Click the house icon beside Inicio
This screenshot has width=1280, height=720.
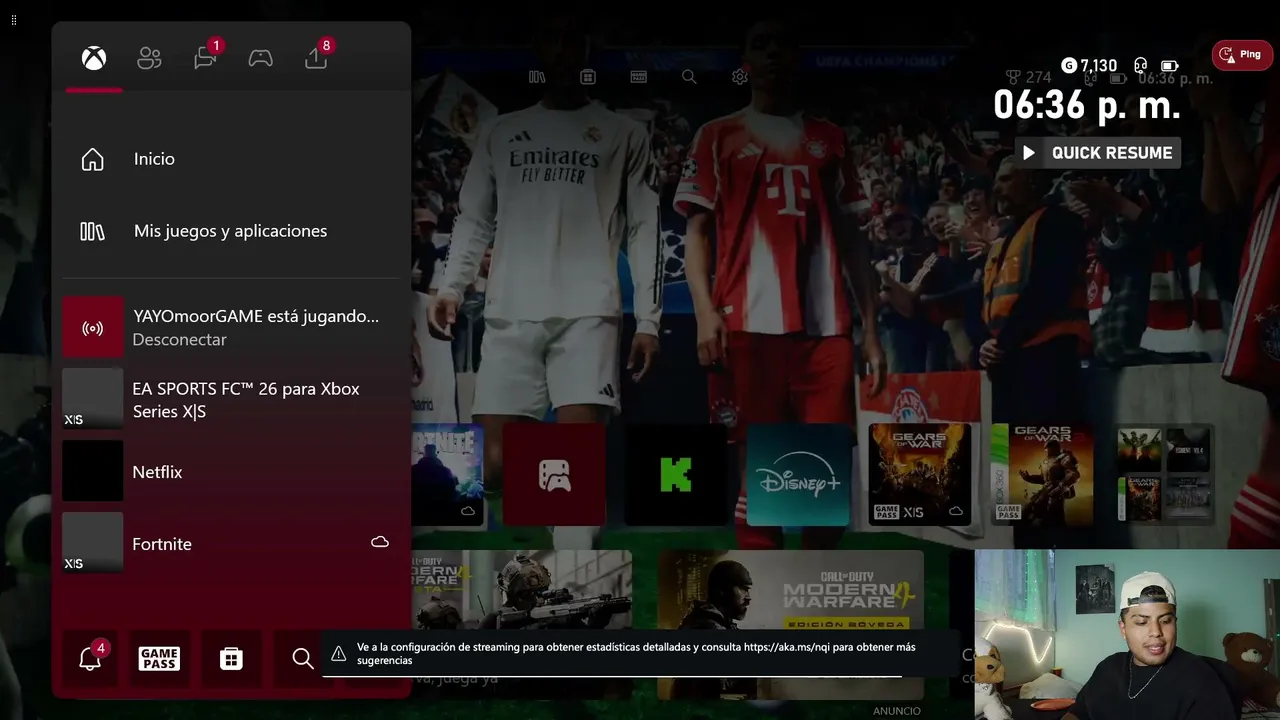tap(92, 159)
